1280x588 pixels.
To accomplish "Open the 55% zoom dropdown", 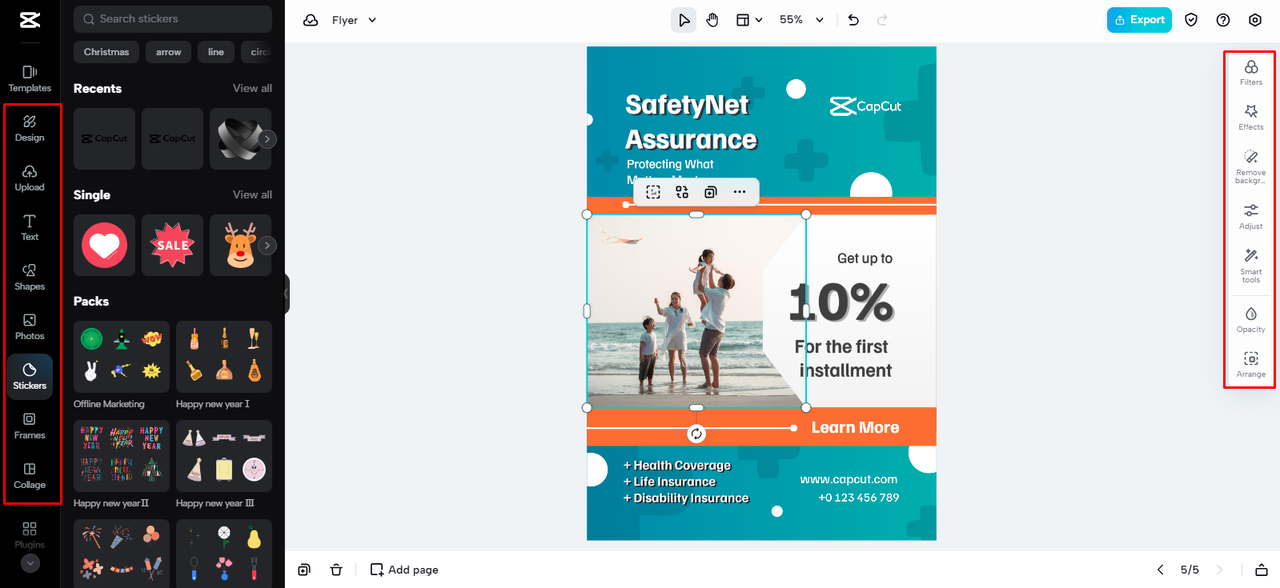I will click(x=802, y=20).
